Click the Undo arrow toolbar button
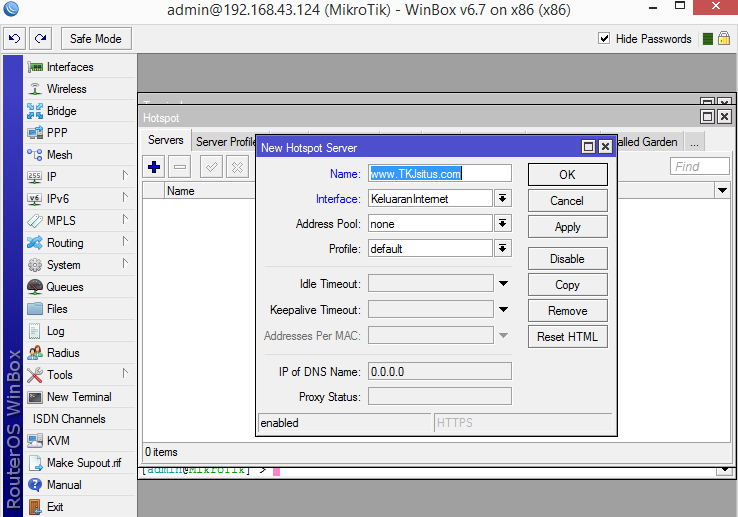 (x=15, y=39)
